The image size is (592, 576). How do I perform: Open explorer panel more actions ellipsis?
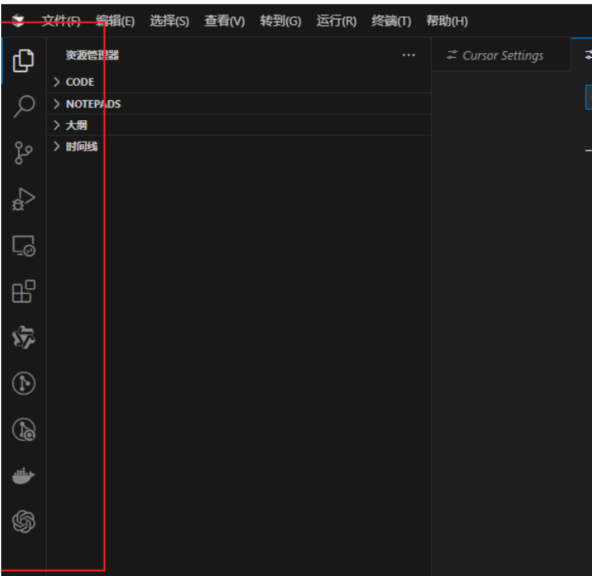click(409, 55)
